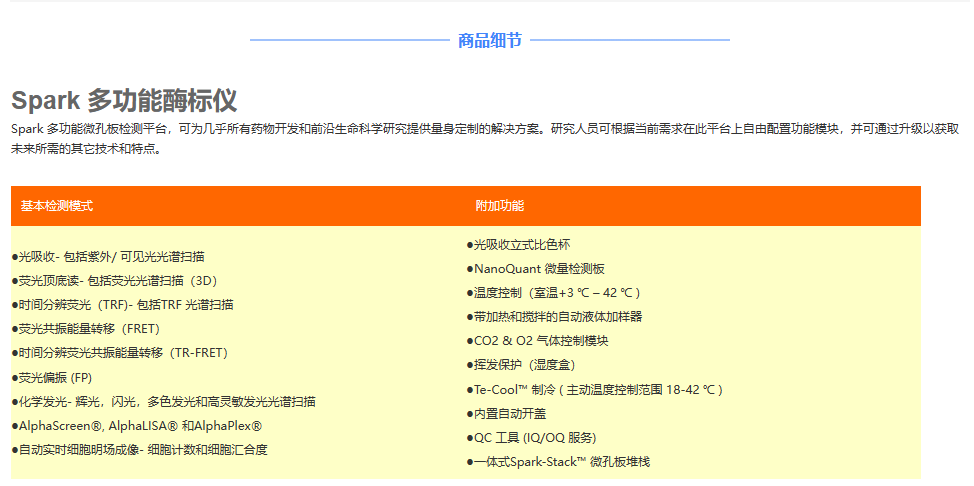Click the 光吸收立式比色杯 line
Viewport: 974px width, 486px height.
click(x=518, y=245)
